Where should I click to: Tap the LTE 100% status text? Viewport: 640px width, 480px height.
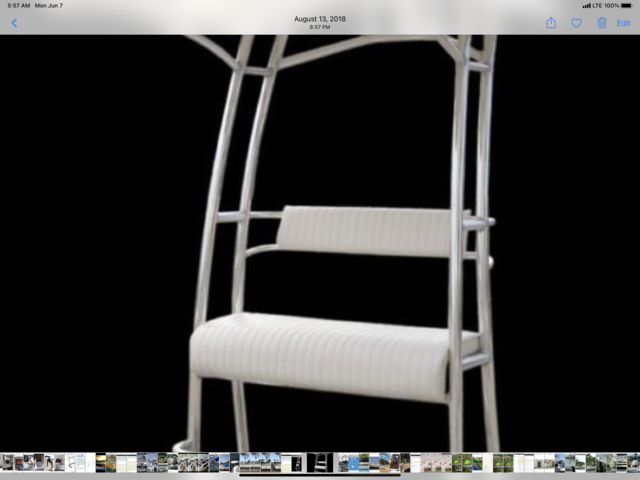[606, 6]
